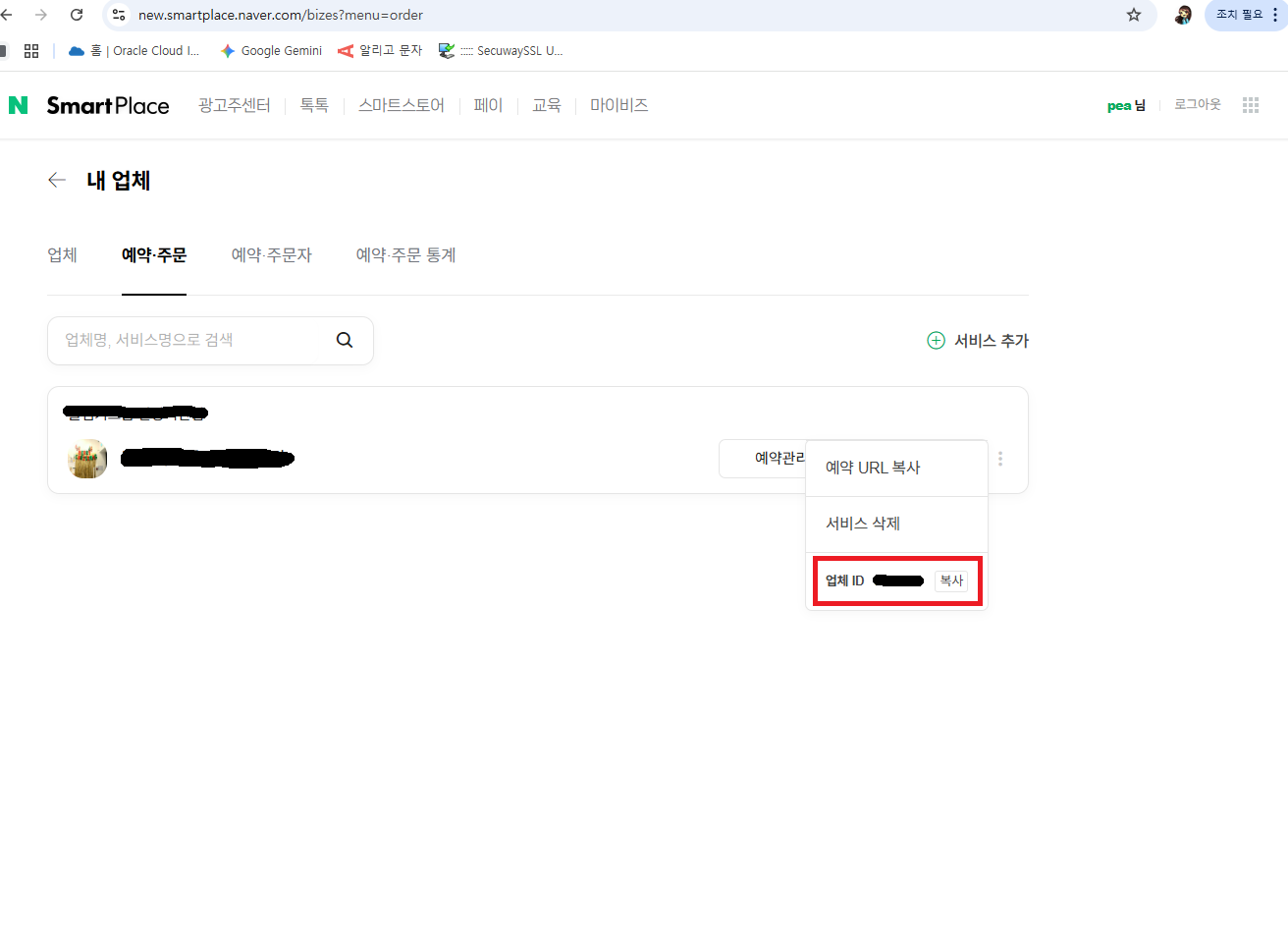
Task: Open the Google account profile icon
Action: pyautogui.click(x=1183, y=15)
